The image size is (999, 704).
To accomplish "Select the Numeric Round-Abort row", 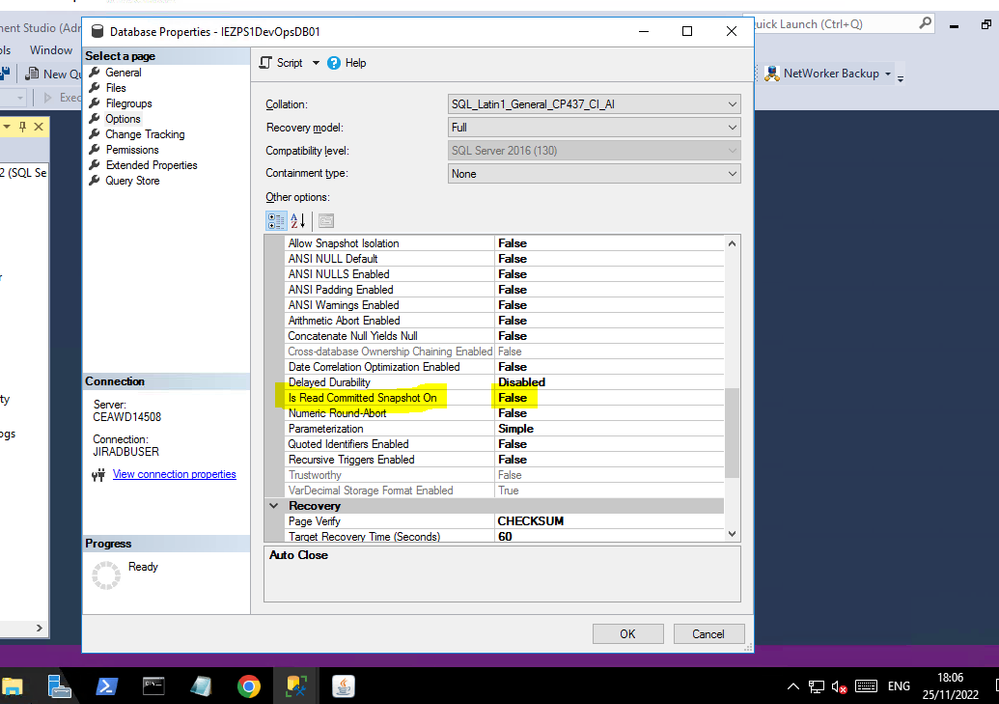I will (504, 413).
